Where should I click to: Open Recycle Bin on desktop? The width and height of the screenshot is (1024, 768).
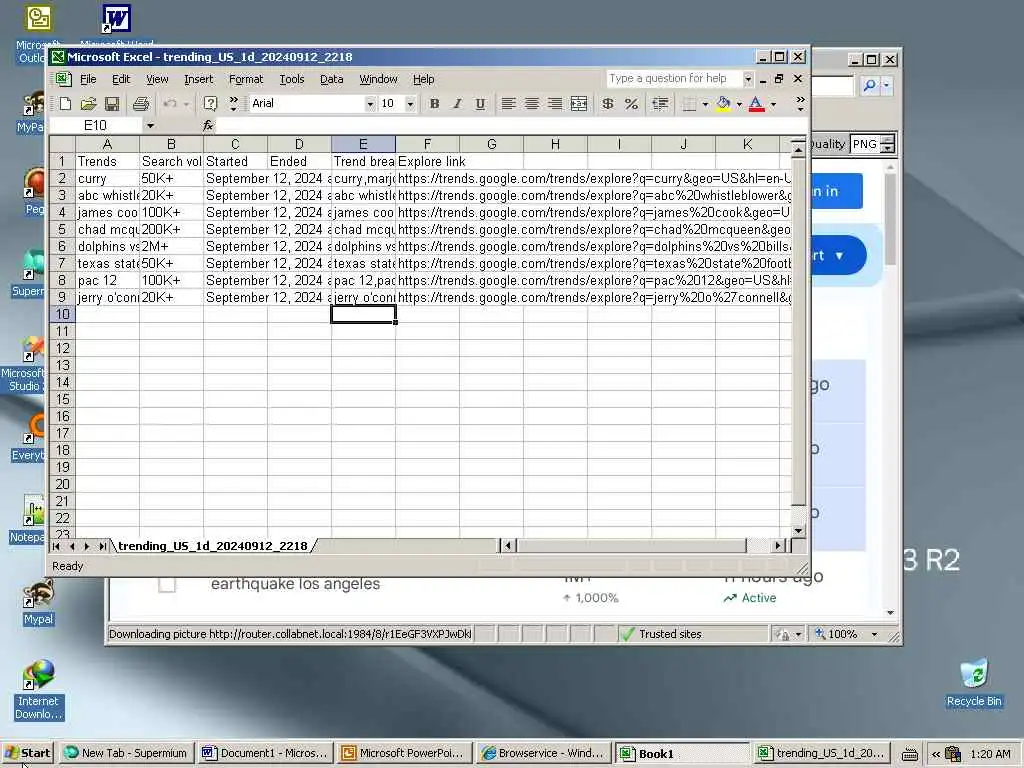click(974, 683)
